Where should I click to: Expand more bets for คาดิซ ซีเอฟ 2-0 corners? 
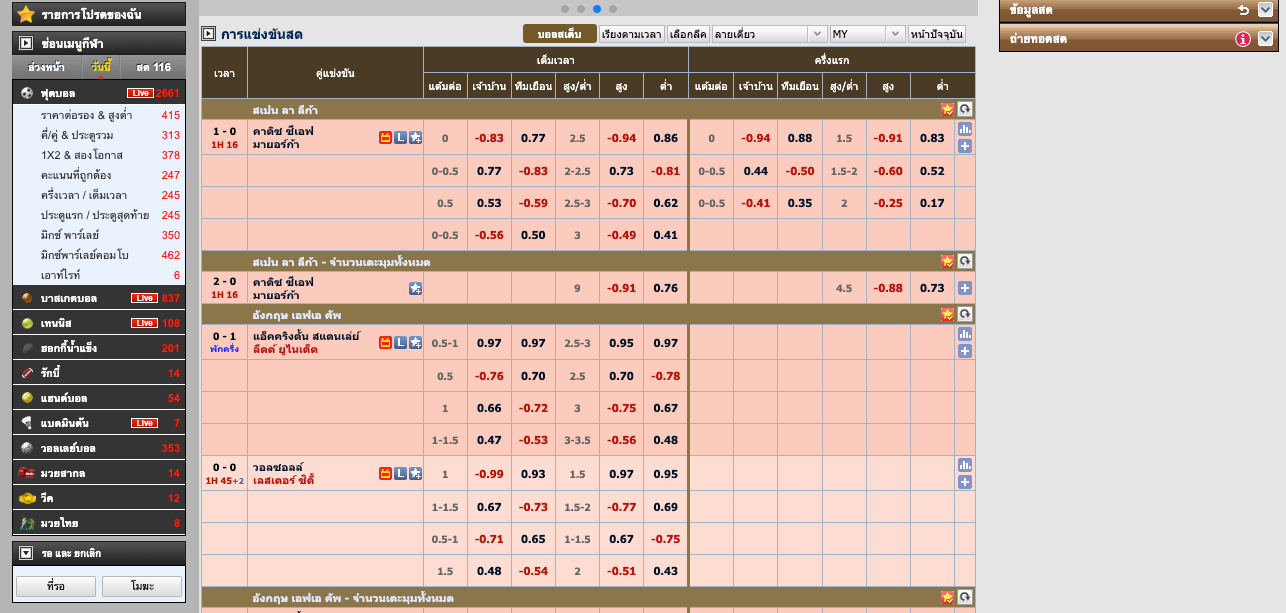click(x=965, y=288)
